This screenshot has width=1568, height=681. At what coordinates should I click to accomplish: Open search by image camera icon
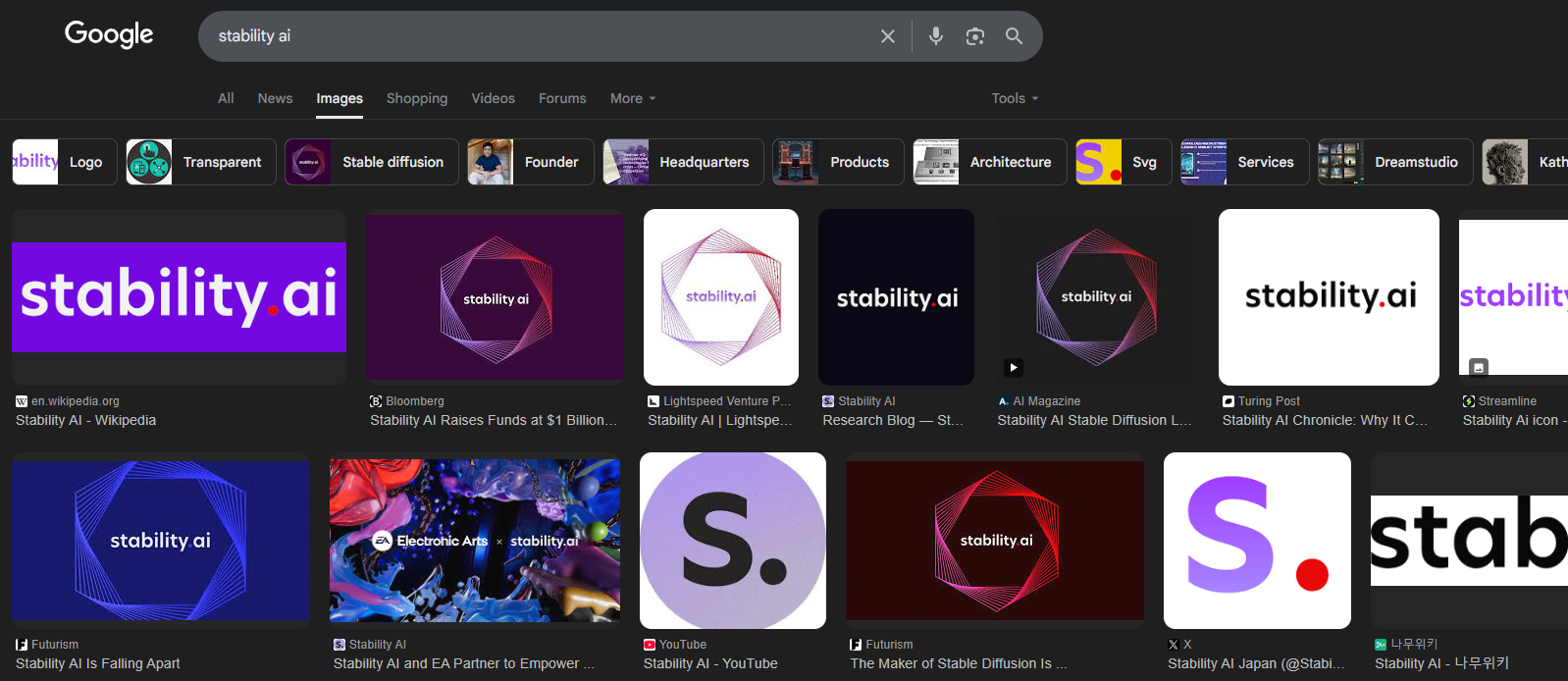(x=975, y=36)
